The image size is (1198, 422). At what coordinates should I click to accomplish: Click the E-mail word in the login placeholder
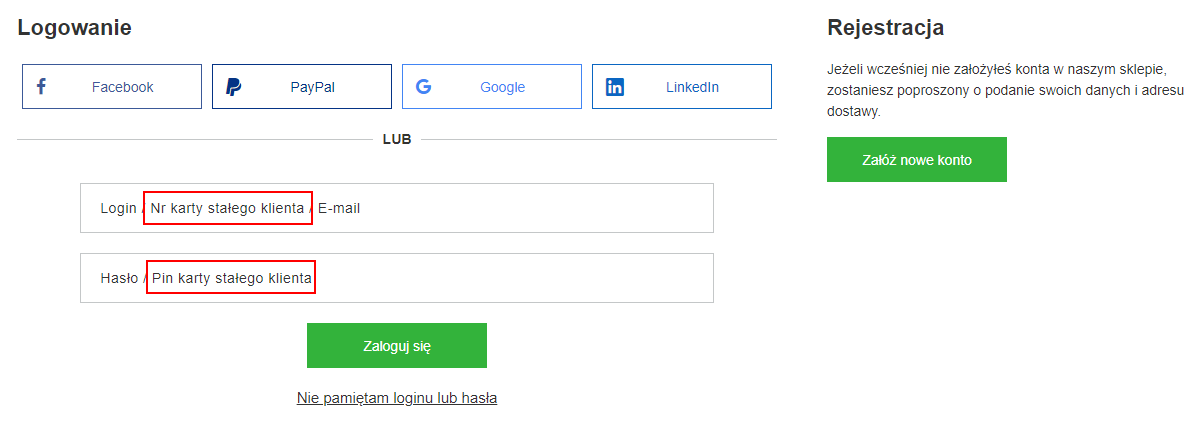click(x=338, y=208)
